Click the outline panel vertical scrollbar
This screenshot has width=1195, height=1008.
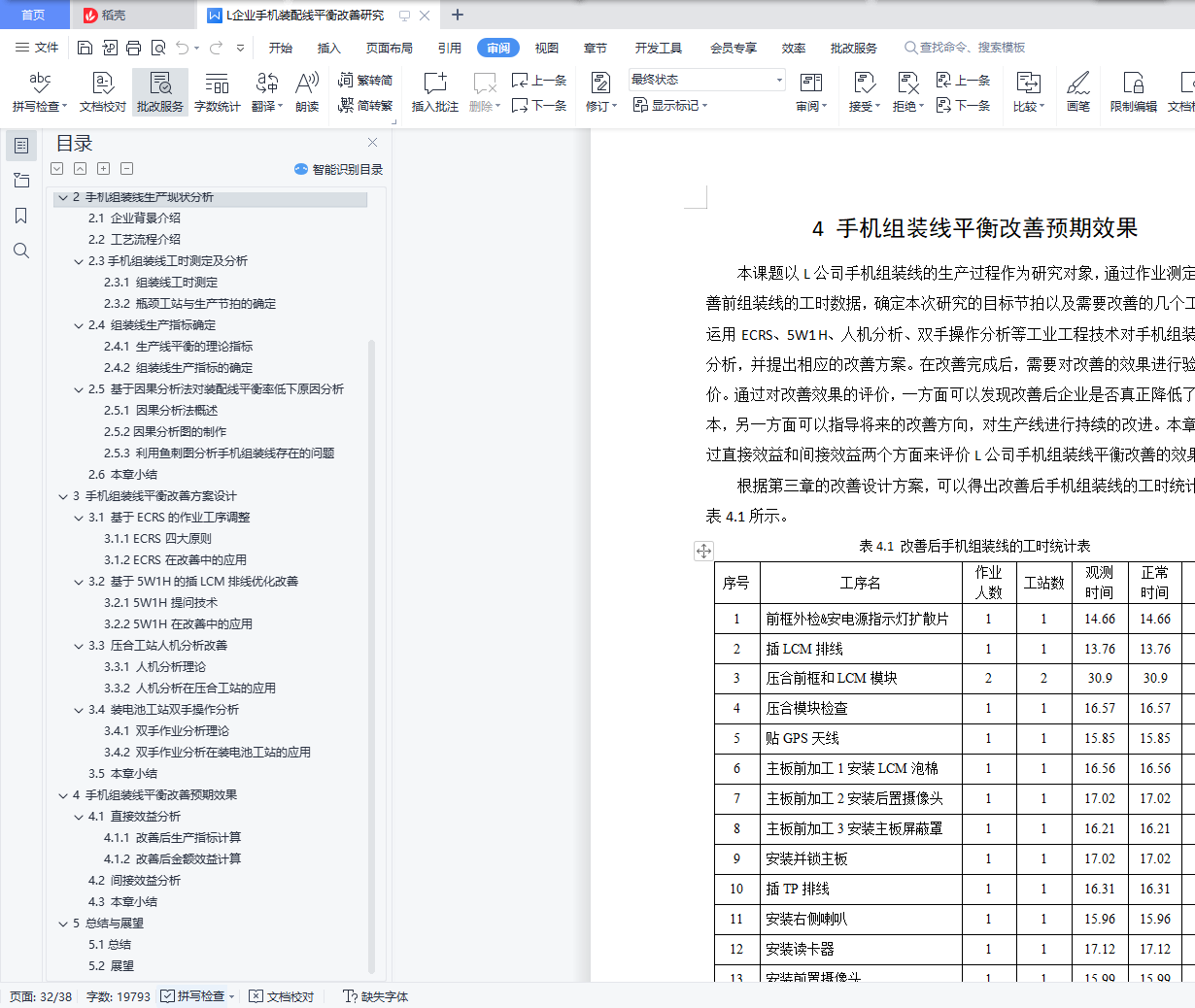[x=371, y=655]
